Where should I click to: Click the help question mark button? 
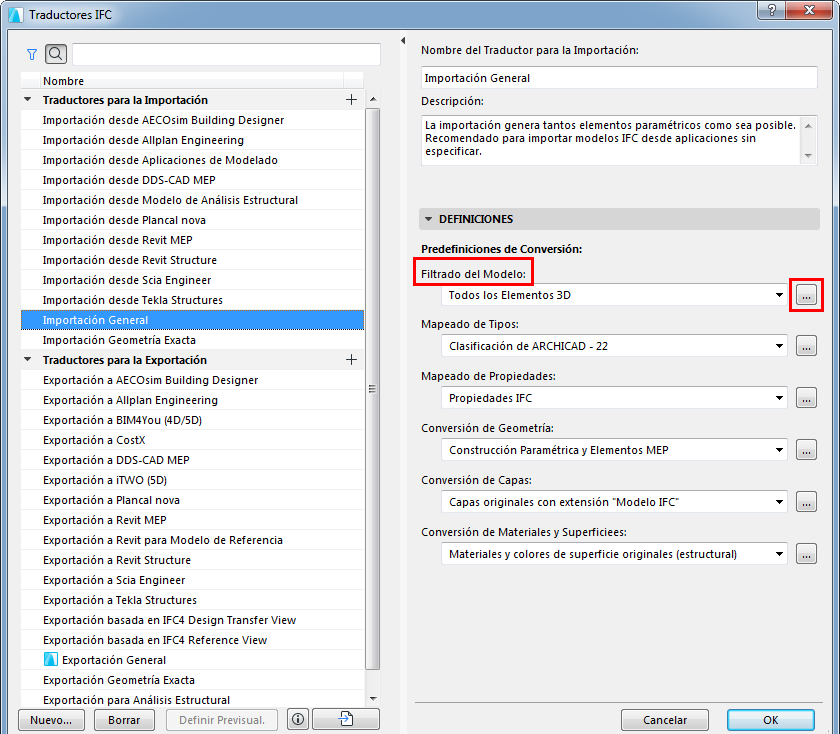[x=772, y=10]
